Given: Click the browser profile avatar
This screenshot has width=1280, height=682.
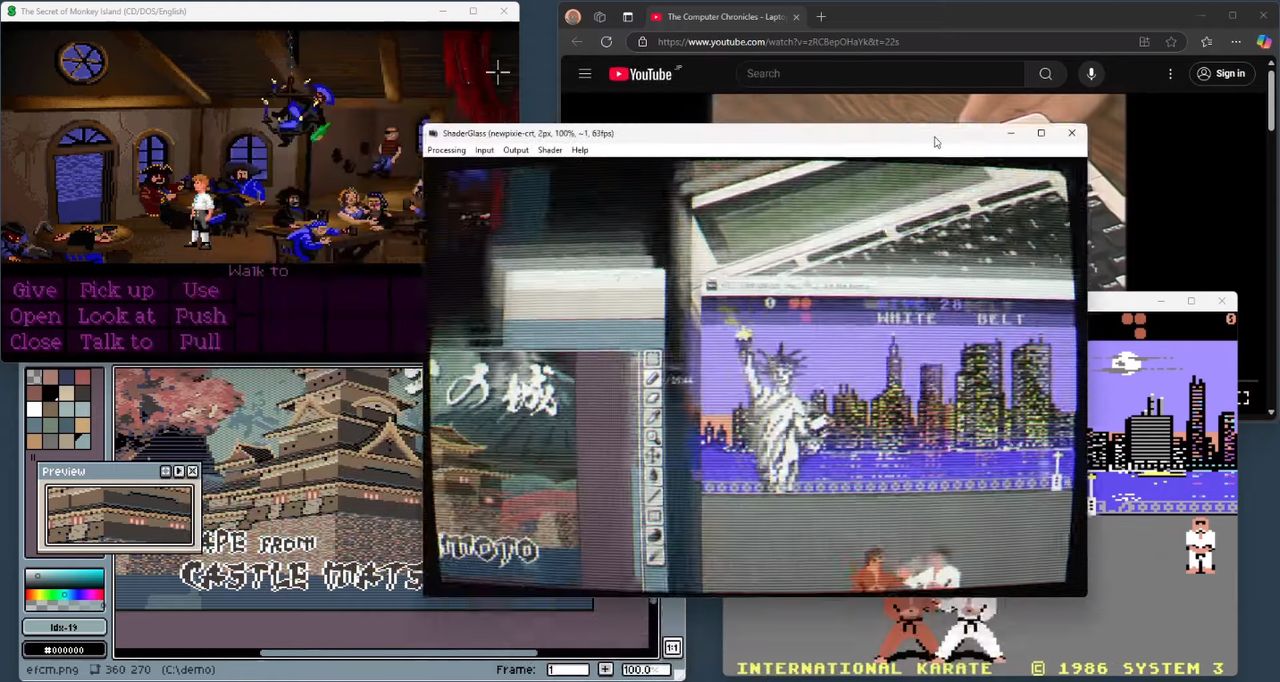Looking at the screenshot, I should pos(573,17).
